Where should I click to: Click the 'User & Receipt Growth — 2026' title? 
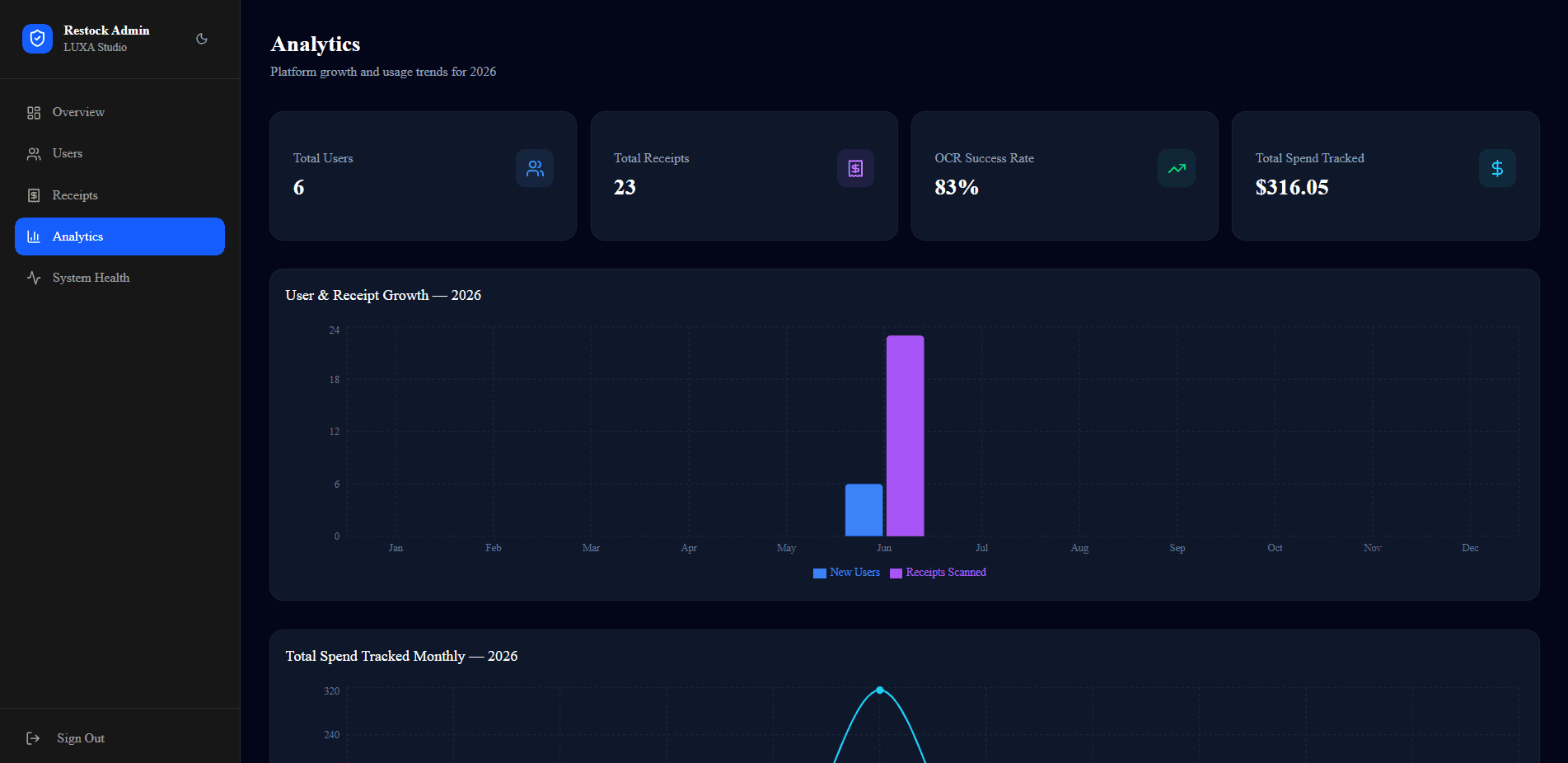[383, 295]
